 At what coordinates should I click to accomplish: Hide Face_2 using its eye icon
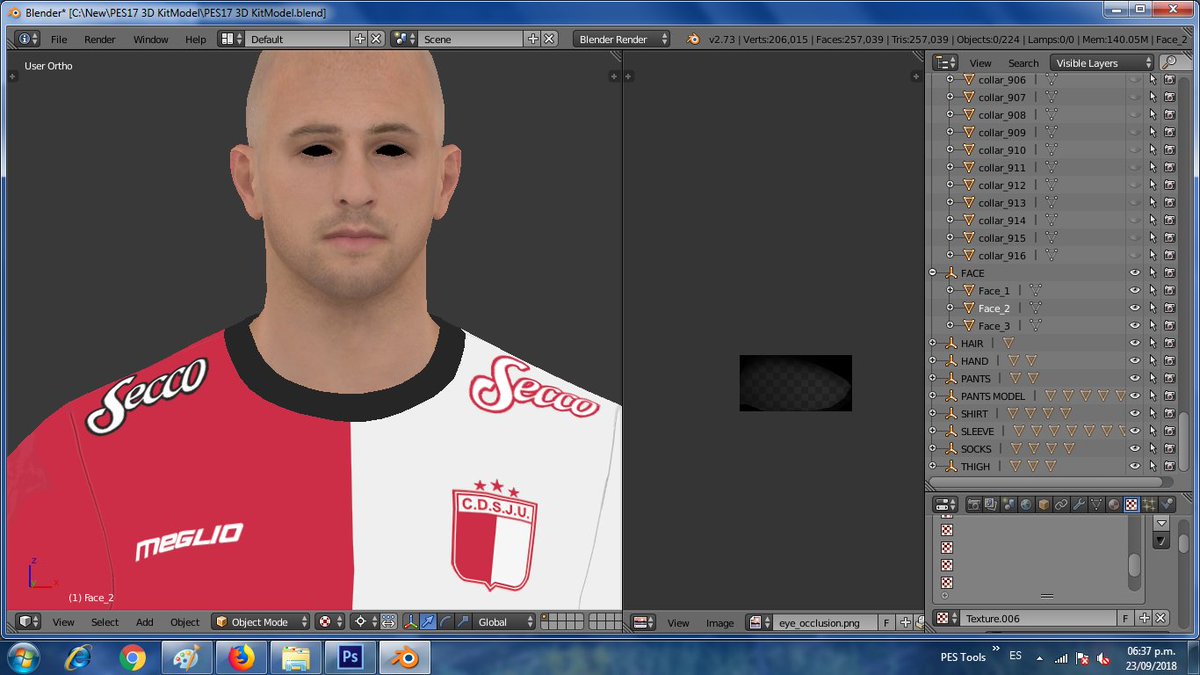click(x=1135, y=308)
